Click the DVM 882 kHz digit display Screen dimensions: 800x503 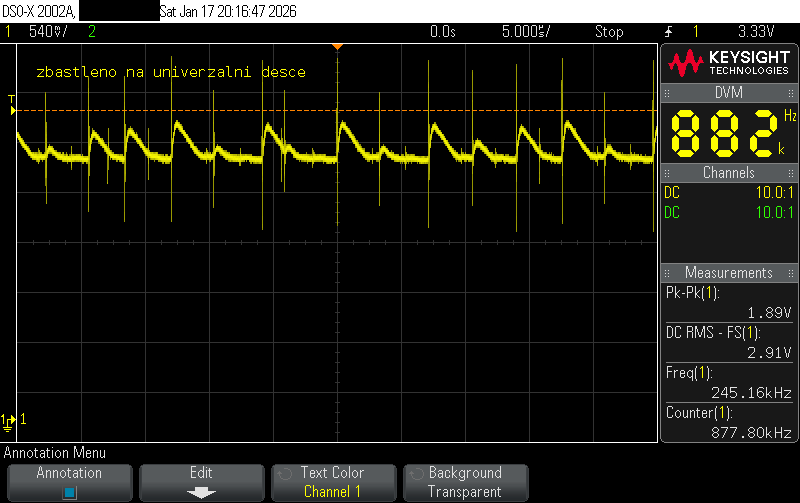[727, 133]
